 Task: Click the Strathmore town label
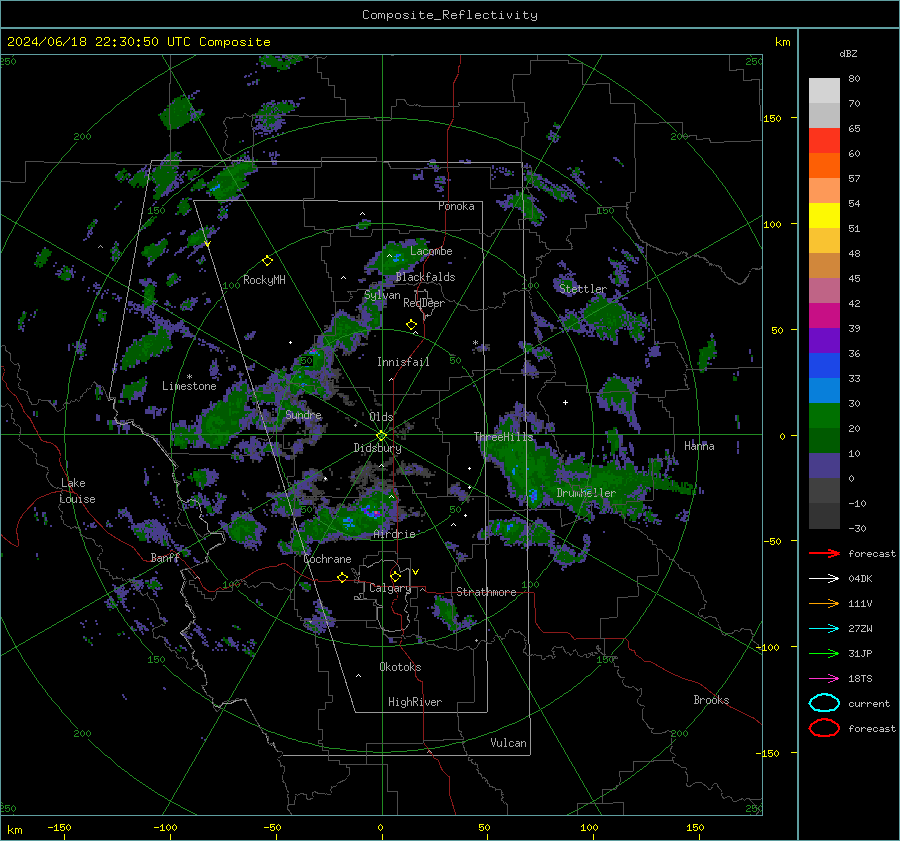click(486, 592)
